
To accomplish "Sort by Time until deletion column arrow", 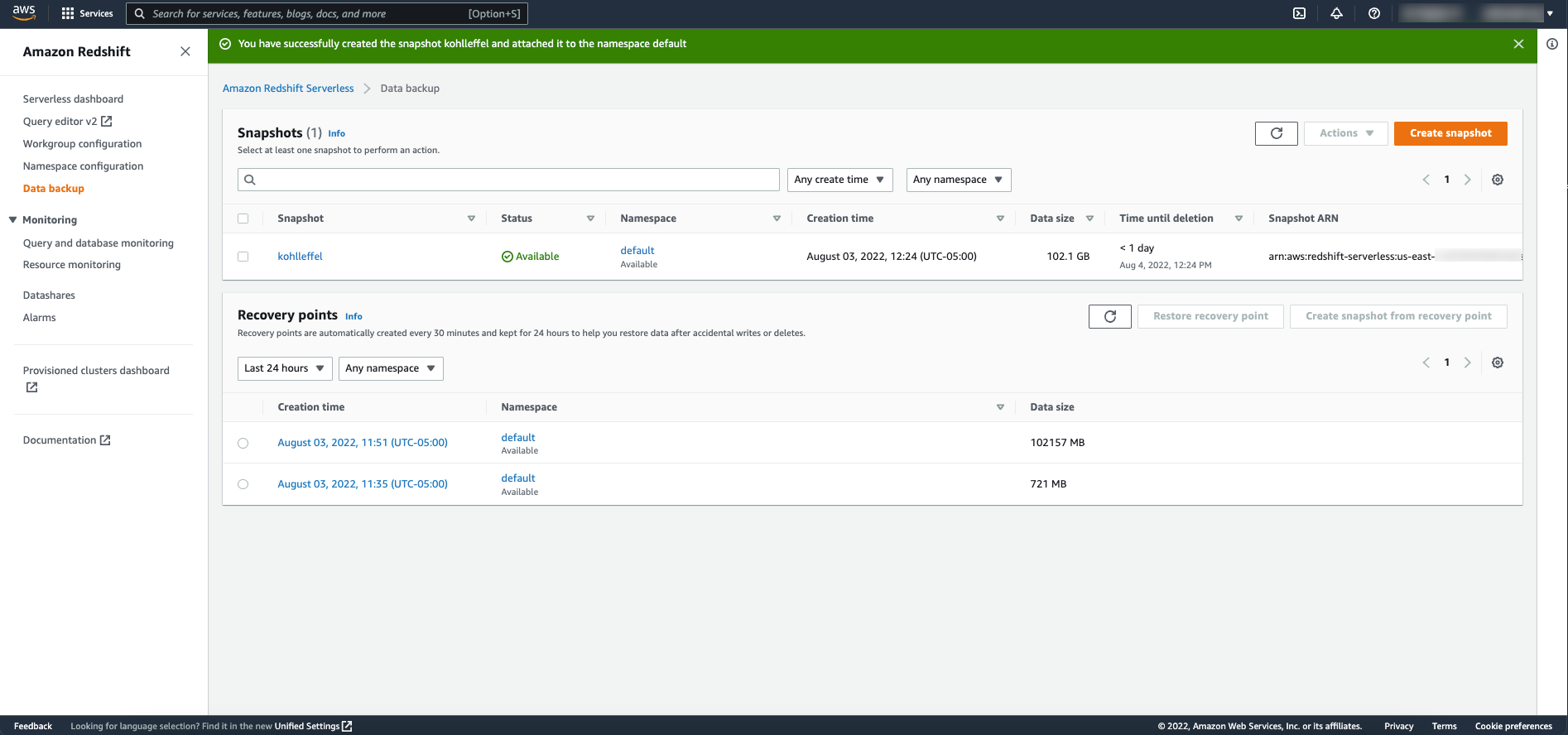I will 1239,219.
